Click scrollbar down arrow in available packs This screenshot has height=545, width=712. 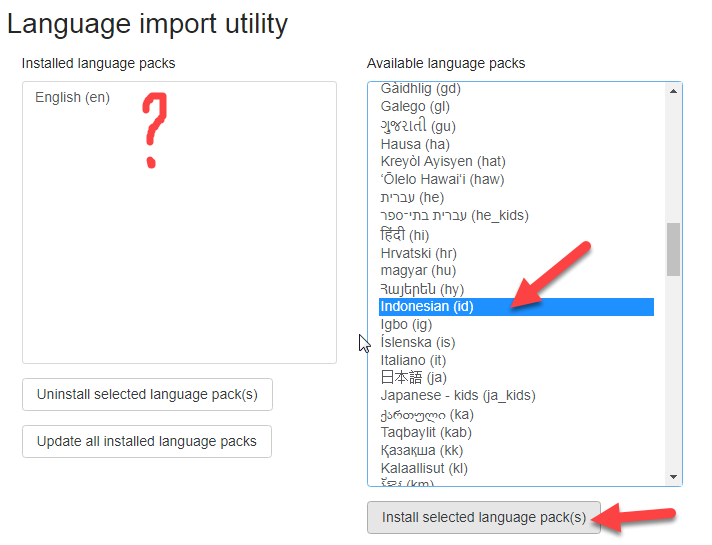(x=673, y=476)
